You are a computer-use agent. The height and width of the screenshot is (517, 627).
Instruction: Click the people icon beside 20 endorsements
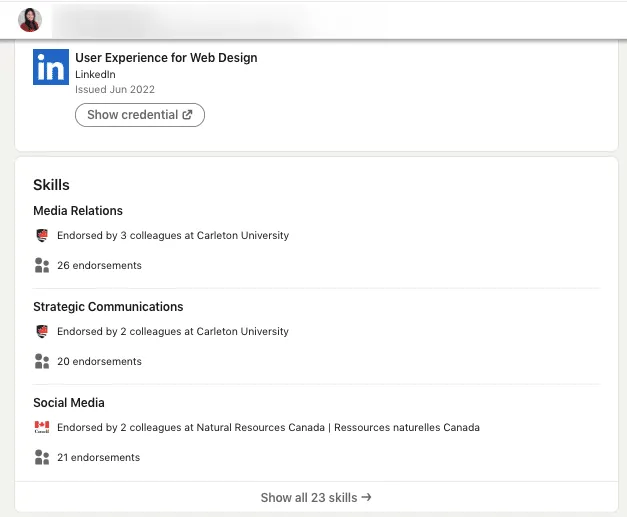(42, 361)
